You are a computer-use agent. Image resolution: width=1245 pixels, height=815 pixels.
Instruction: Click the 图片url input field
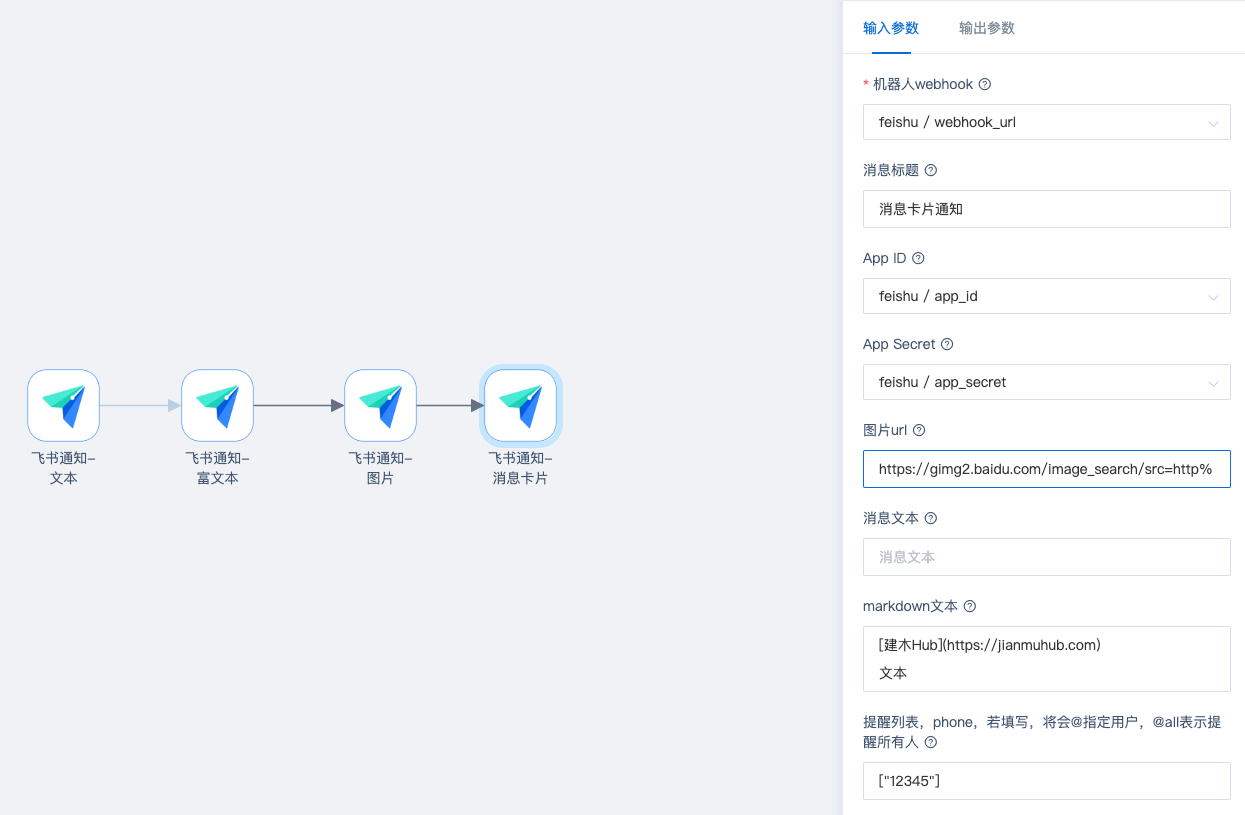click(1047, 469)
